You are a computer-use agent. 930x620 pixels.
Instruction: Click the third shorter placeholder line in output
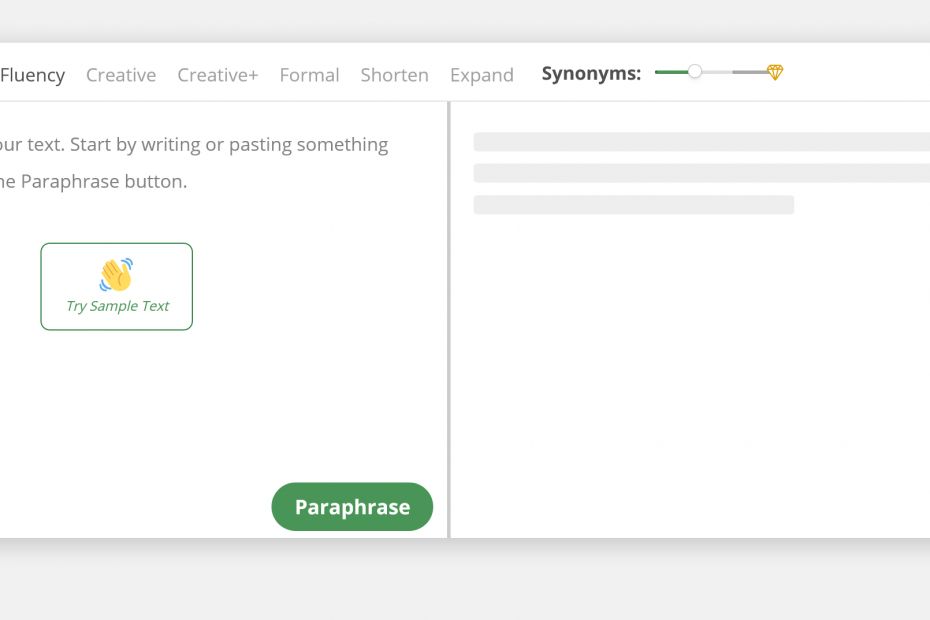tap(633, 205)
